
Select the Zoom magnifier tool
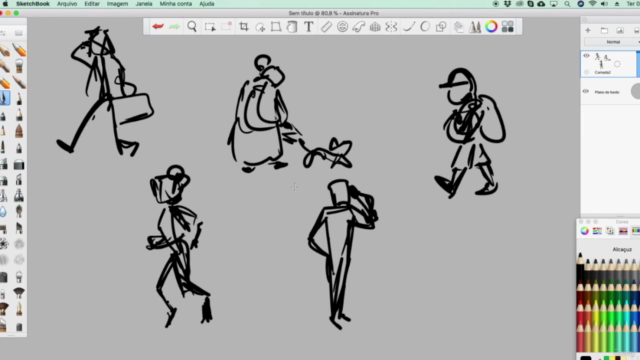coord(192,27)
